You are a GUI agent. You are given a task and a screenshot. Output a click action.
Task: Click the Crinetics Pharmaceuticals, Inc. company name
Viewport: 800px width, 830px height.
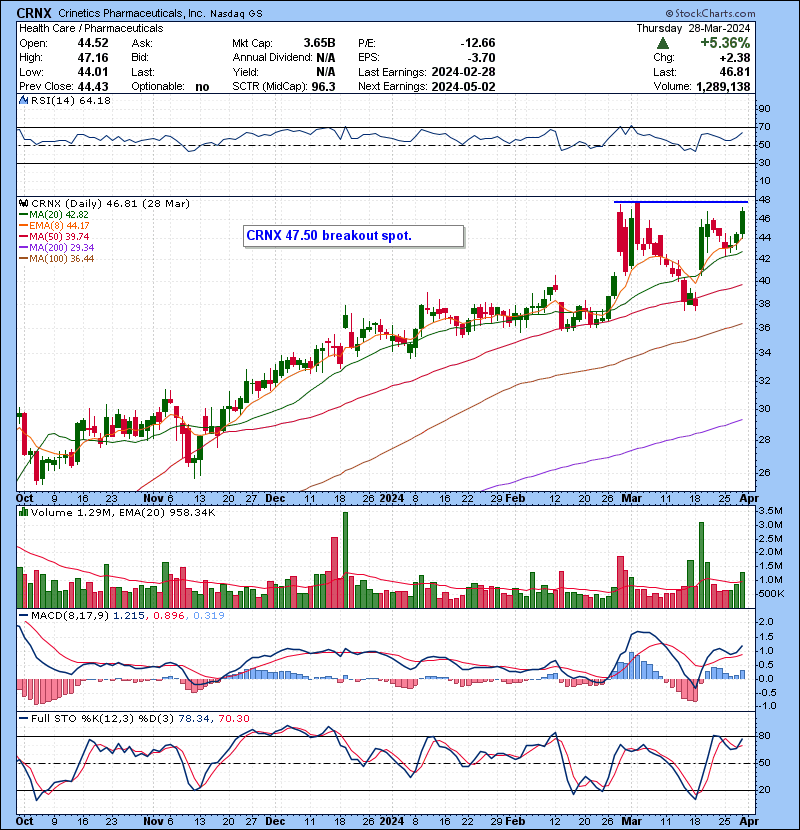point(131,13)
